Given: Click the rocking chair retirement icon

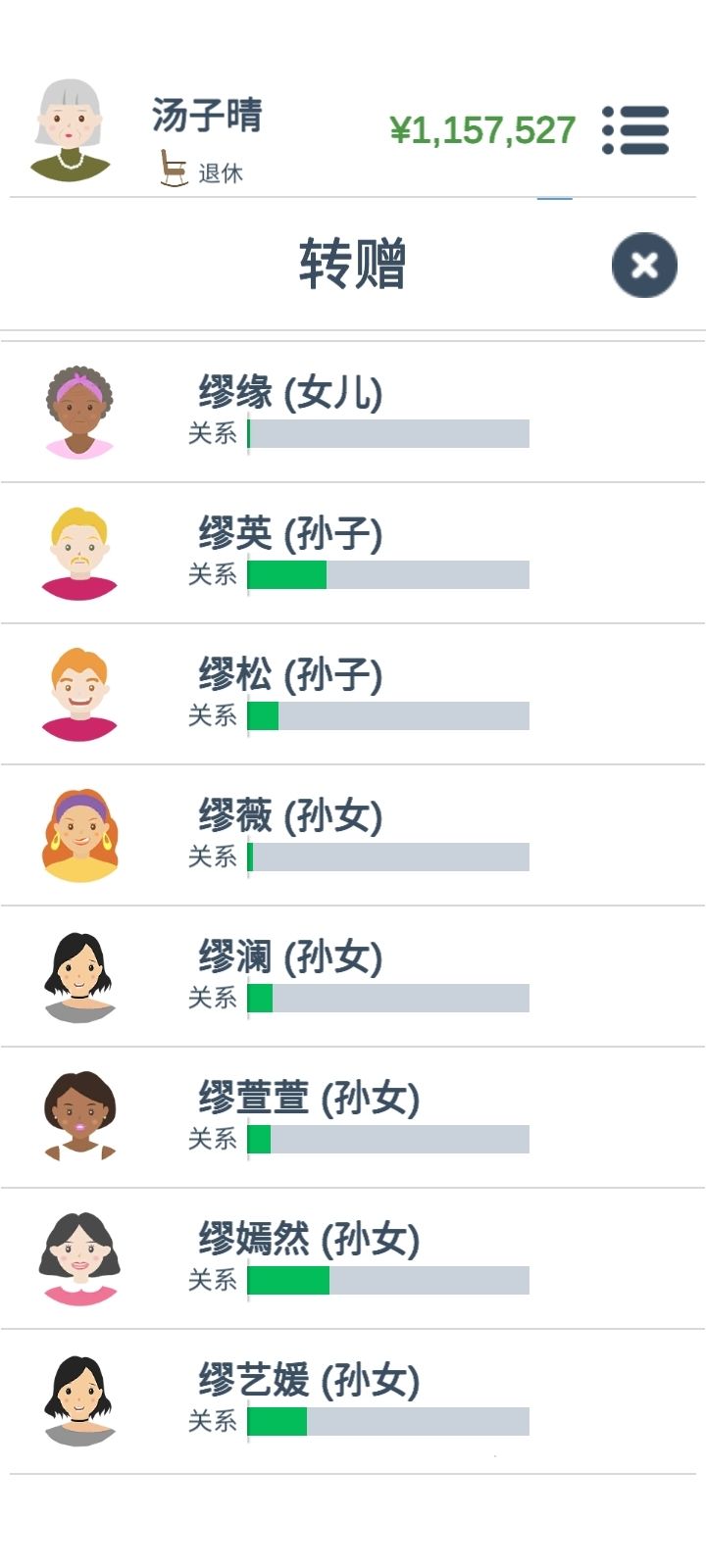Looking at the screenshot, I should [x=174, y=169].
